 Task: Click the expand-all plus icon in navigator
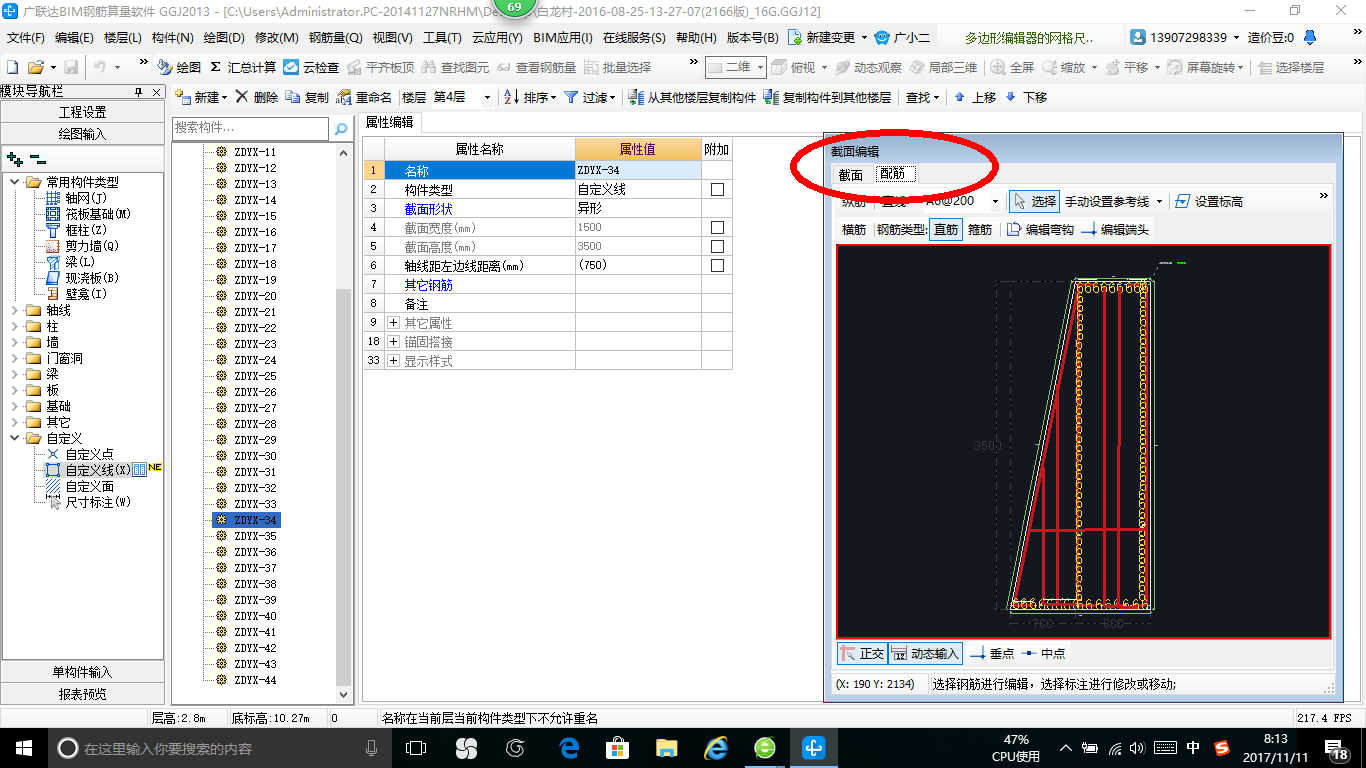point(15,158)
